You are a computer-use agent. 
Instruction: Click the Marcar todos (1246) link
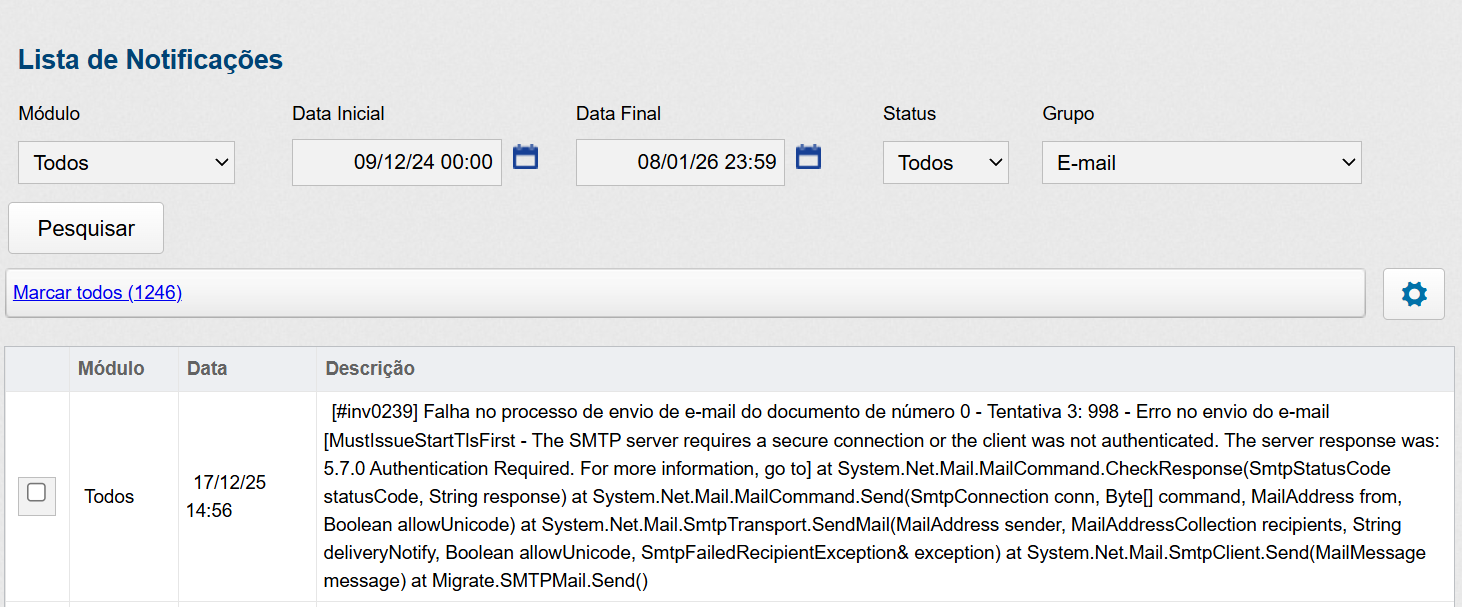(x=97, y=293)
